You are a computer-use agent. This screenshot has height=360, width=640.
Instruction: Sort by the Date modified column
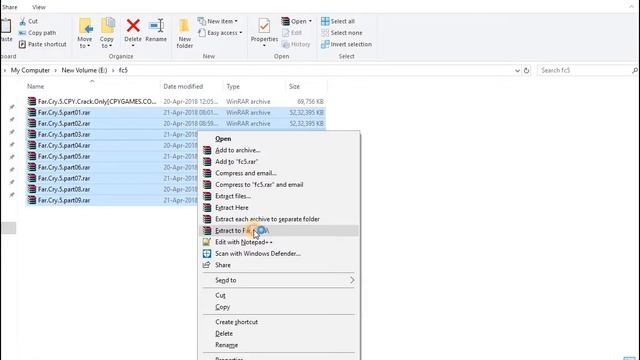[x=183, y=87]
